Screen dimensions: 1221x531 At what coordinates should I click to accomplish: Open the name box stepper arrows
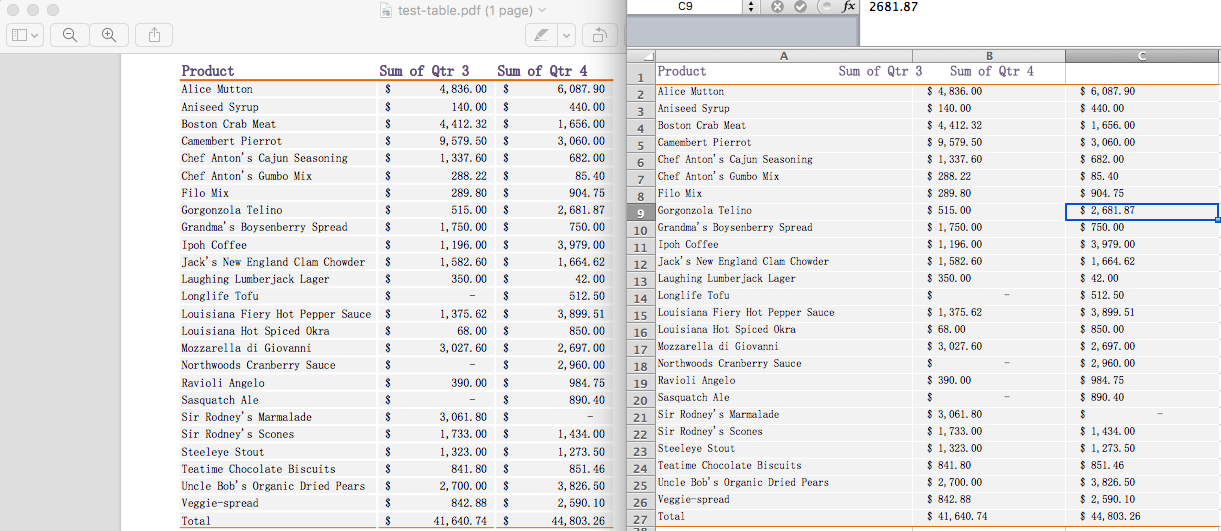751,7
